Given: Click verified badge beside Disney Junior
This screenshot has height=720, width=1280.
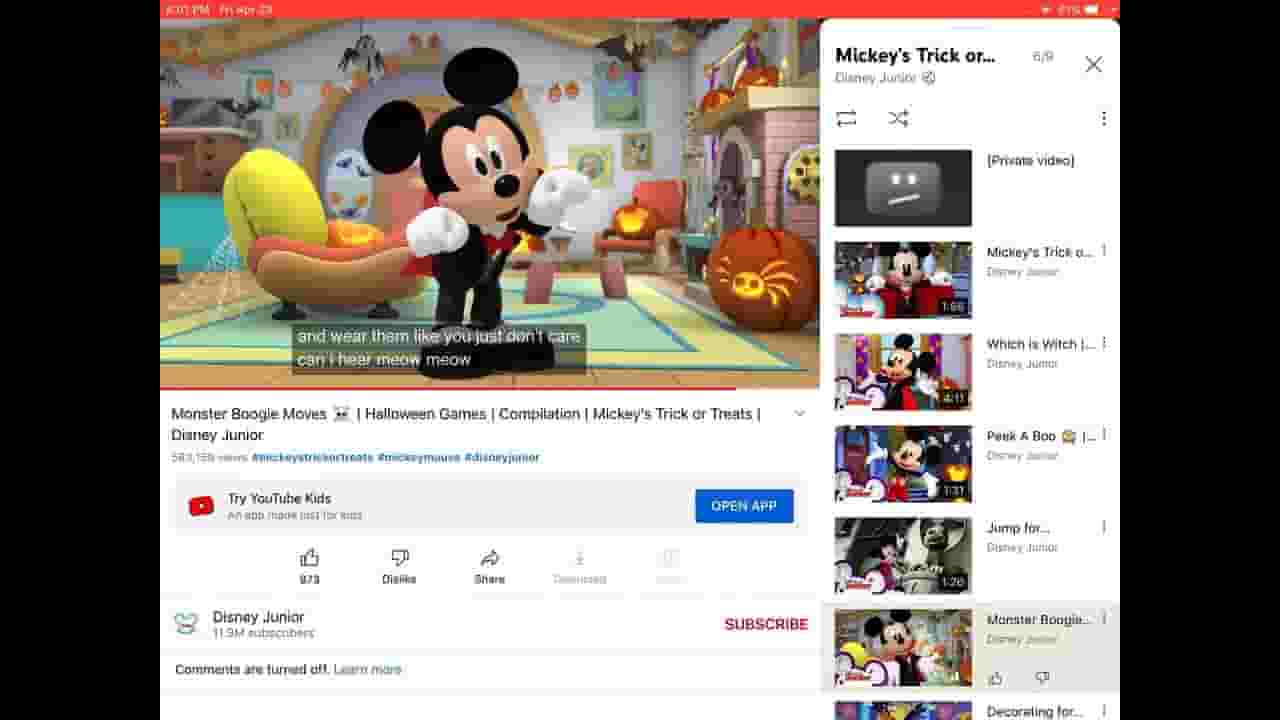Looking at the screenshot, I should pyautogui.click(x=929, y=78).
